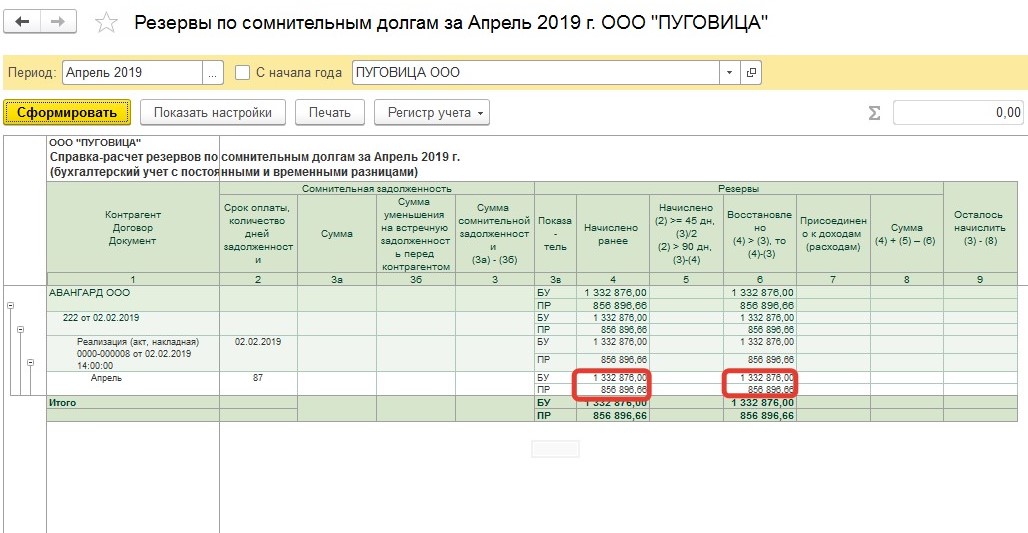
Task: Click the forward navigation arrow
Action: pos(58,21)
